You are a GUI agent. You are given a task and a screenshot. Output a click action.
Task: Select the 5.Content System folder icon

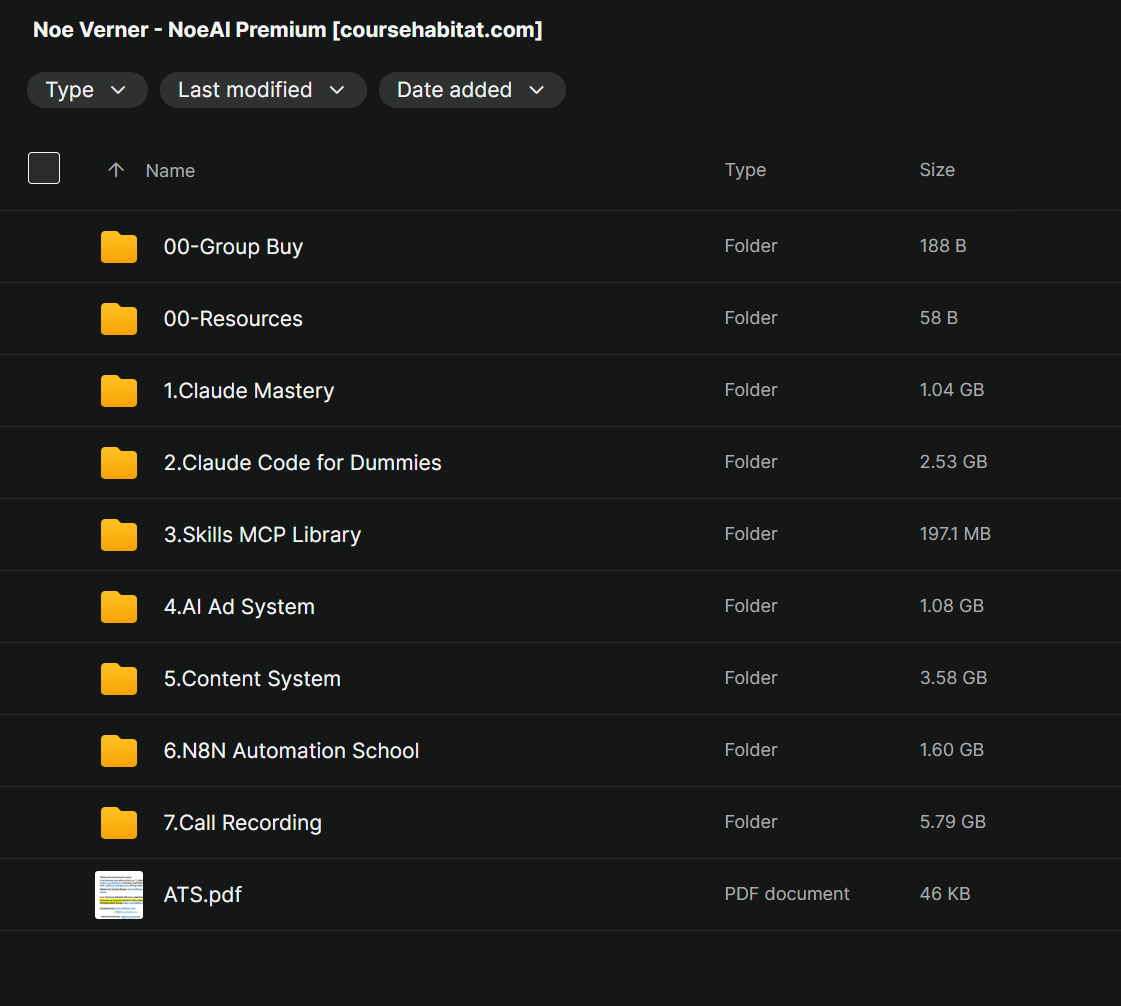[x=119, y=679]
